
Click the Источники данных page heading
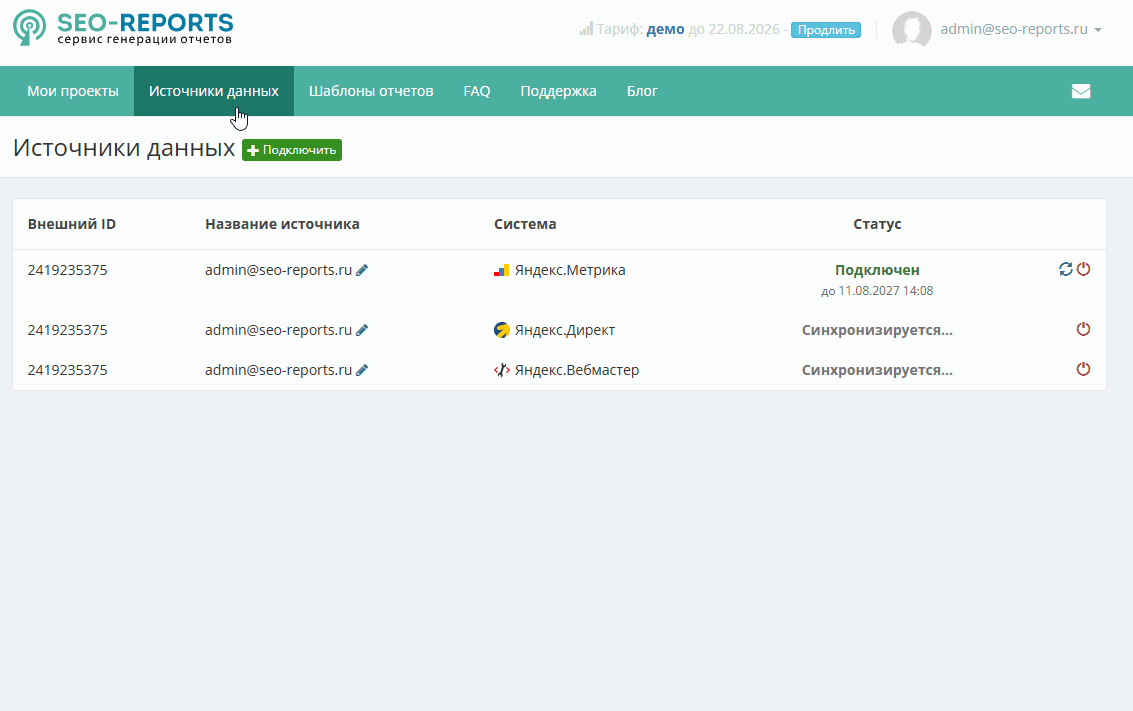point(124,147)
